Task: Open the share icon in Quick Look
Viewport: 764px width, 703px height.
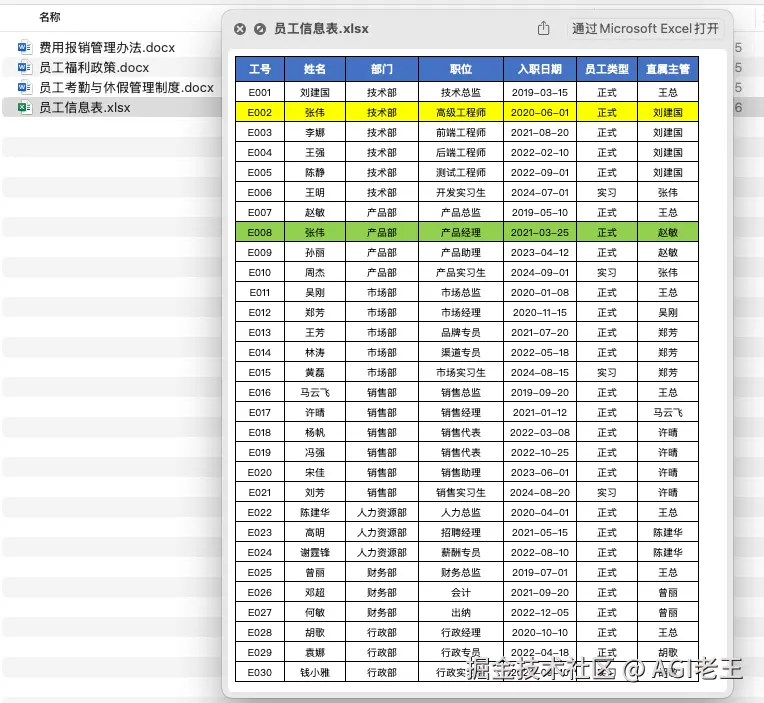Action: [x=543, y=29]
